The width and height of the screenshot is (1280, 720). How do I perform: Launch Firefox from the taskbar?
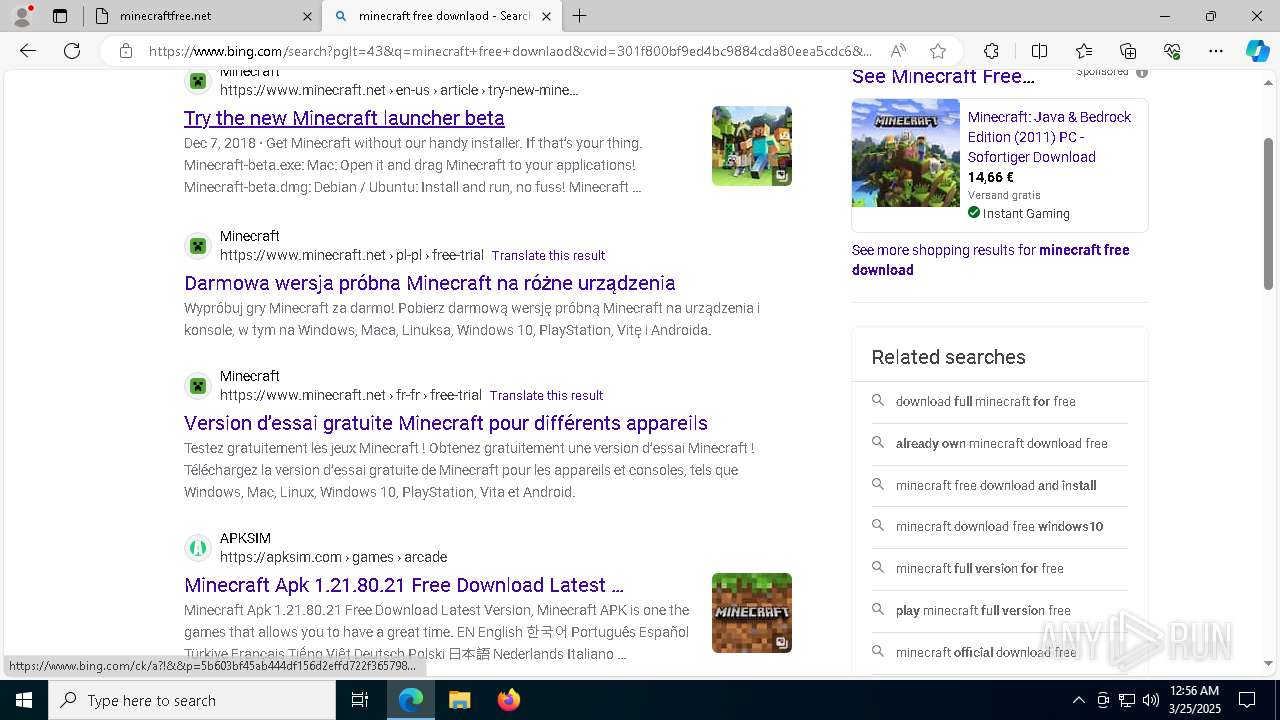pos(508,700)
